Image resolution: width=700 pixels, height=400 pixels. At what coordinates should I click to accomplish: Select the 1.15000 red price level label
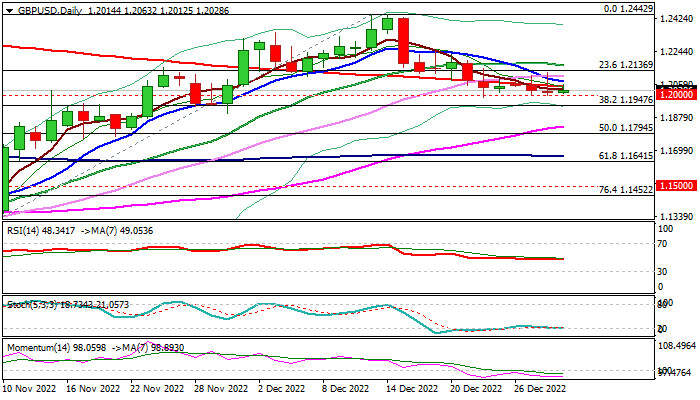click(676, 185)
